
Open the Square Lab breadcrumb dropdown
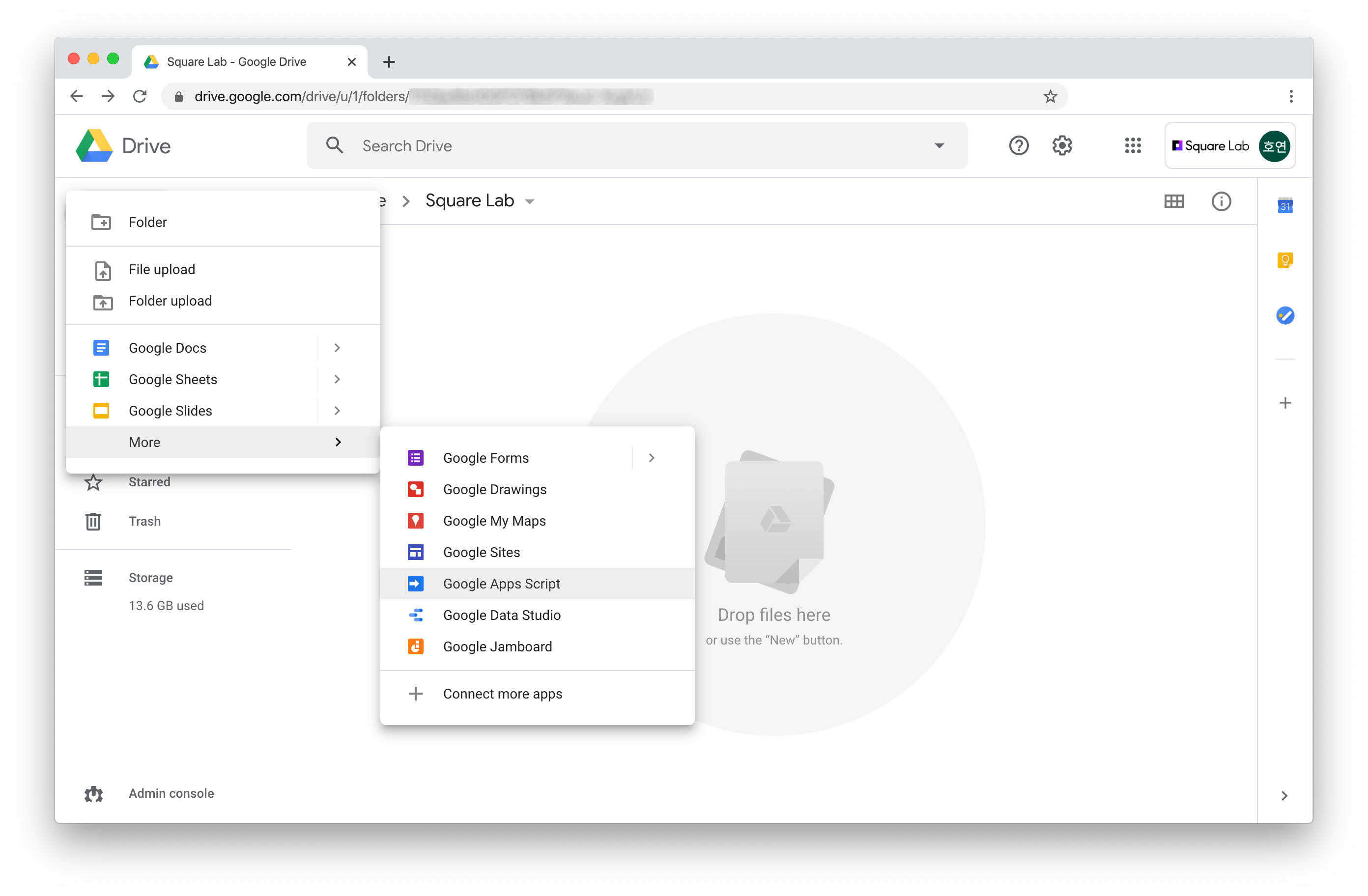pyautogui.click(x=529, y=201)
